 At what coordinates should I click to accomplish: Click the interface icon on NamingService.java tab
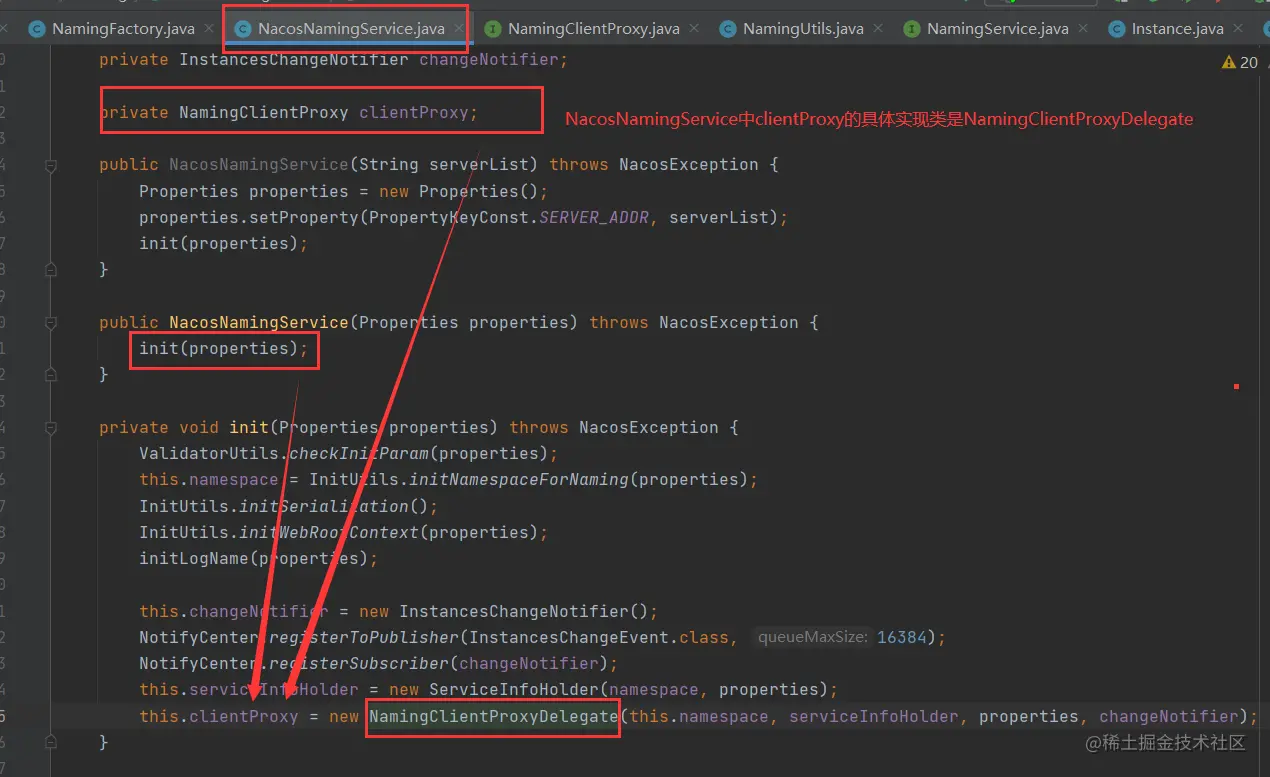pyautogui.click(x=911, y=29)
